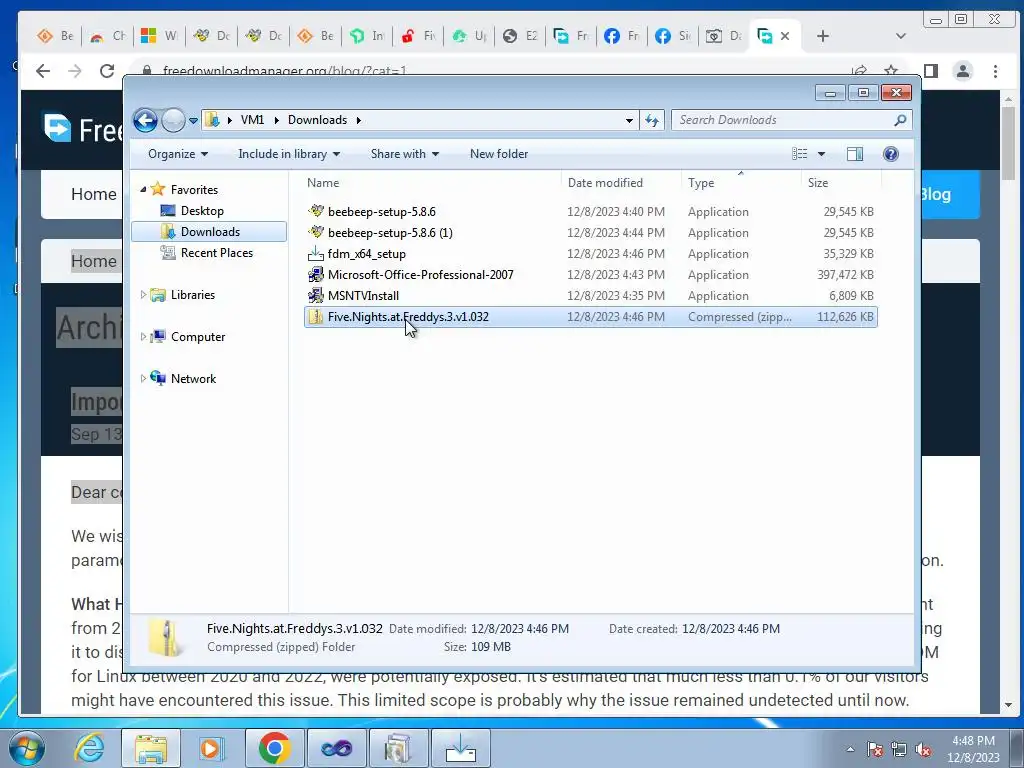Open the address bar history dropdown
The height and width of the screenshot is (768, 1024).
click(629, 120)
